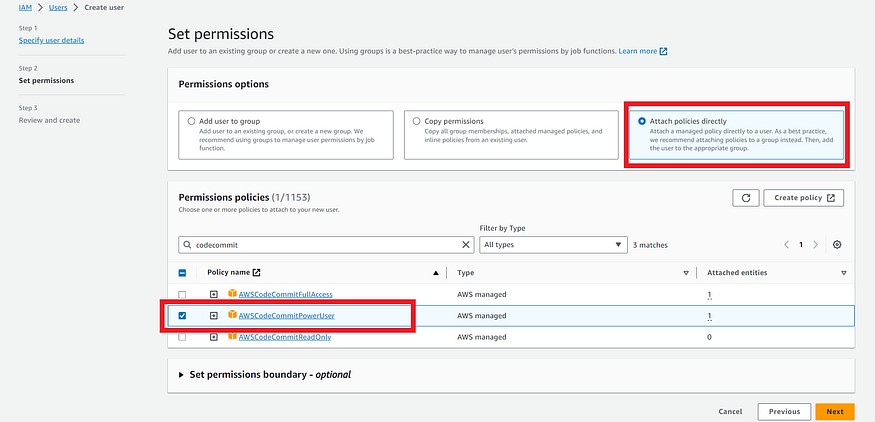Click page number 1 in pagination
The height and width of the screenshot is (422, 875).
pos(801,244)
